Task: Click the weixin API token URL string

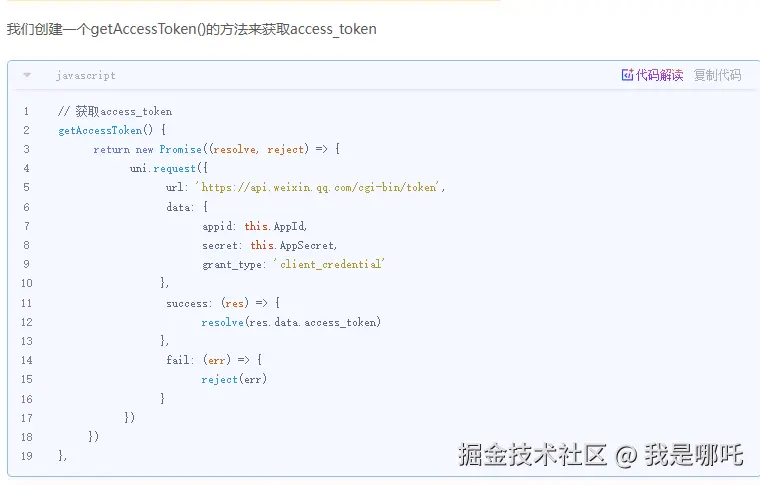Action: coord(319,187)
